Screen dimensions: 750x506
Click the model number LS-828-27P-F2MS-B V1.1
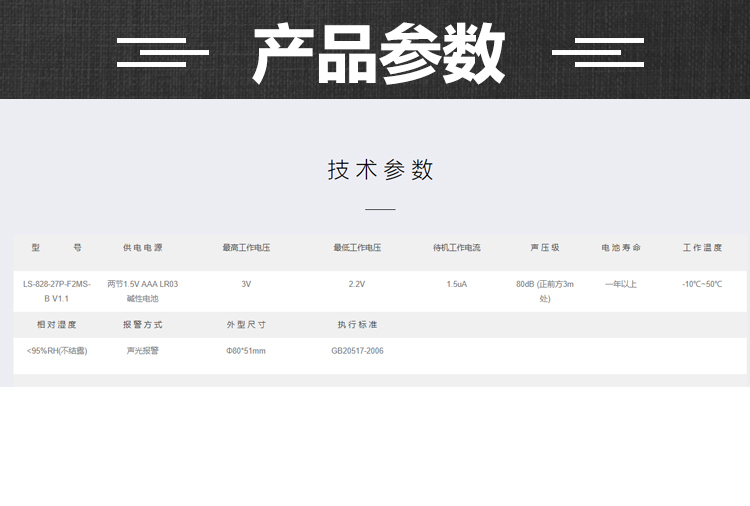[56, 291]
